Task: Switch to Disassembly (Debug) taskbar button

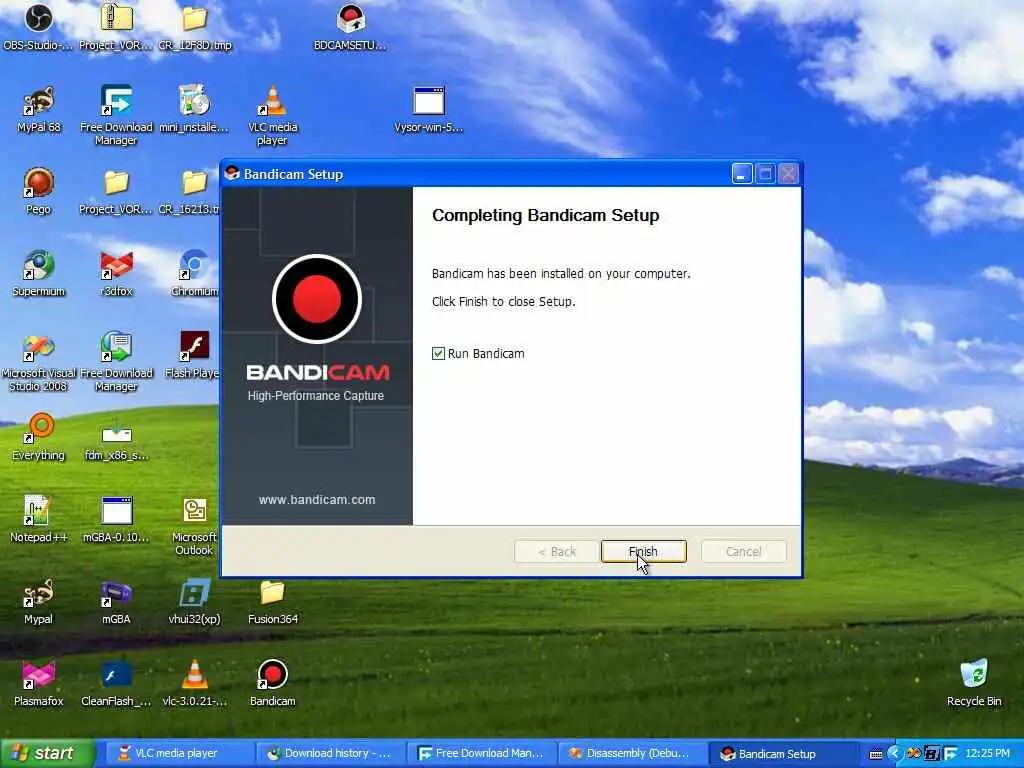Action: click(632, 754)
